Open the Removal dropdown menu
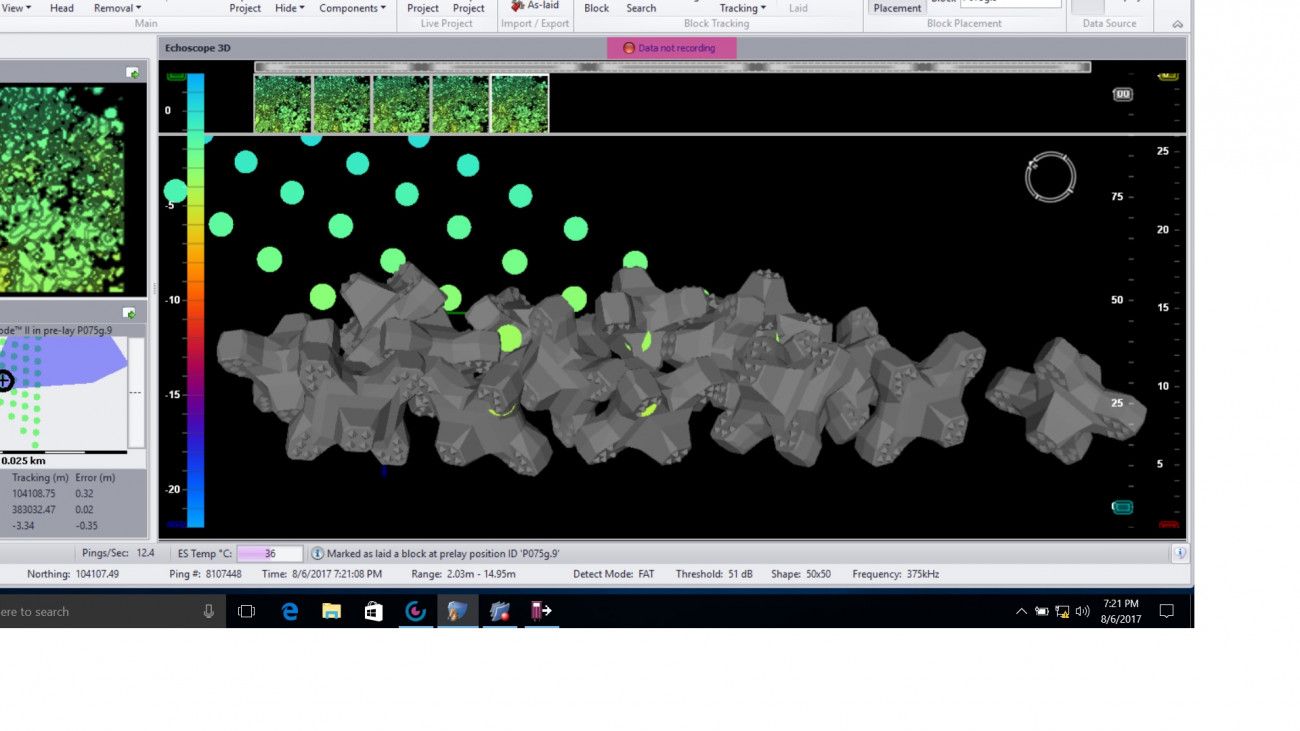1300x731 pixels. tap(117, 8)
